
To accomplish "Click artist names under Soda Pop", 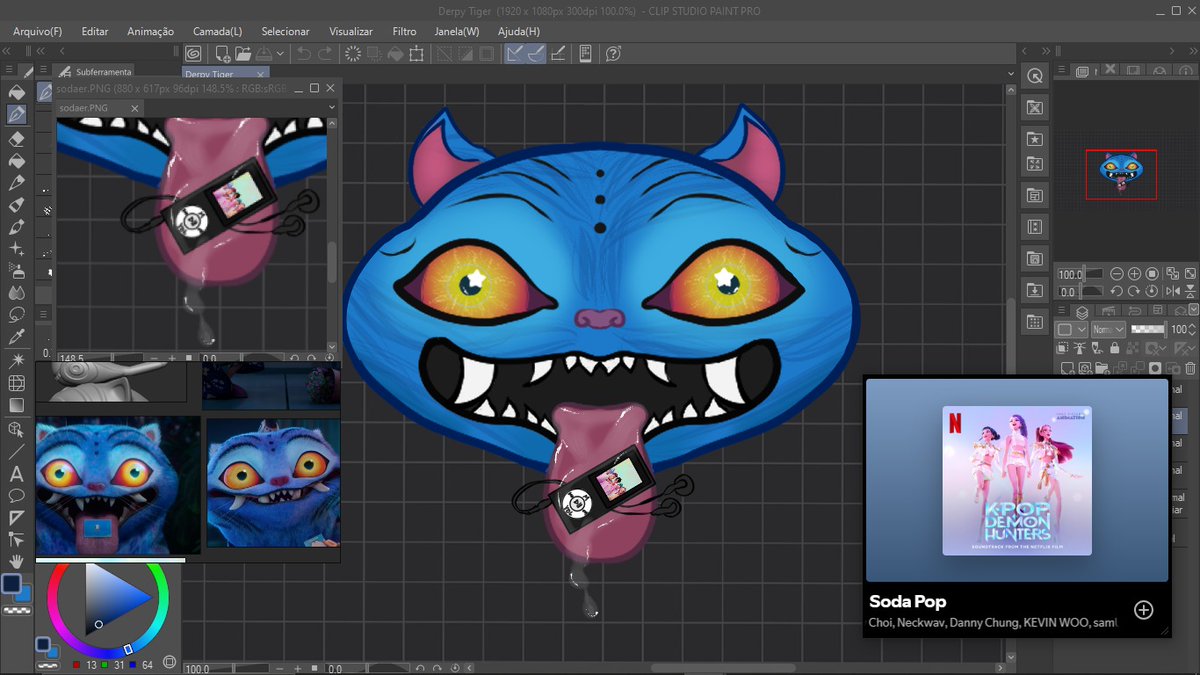I will (x=993, y=623).
